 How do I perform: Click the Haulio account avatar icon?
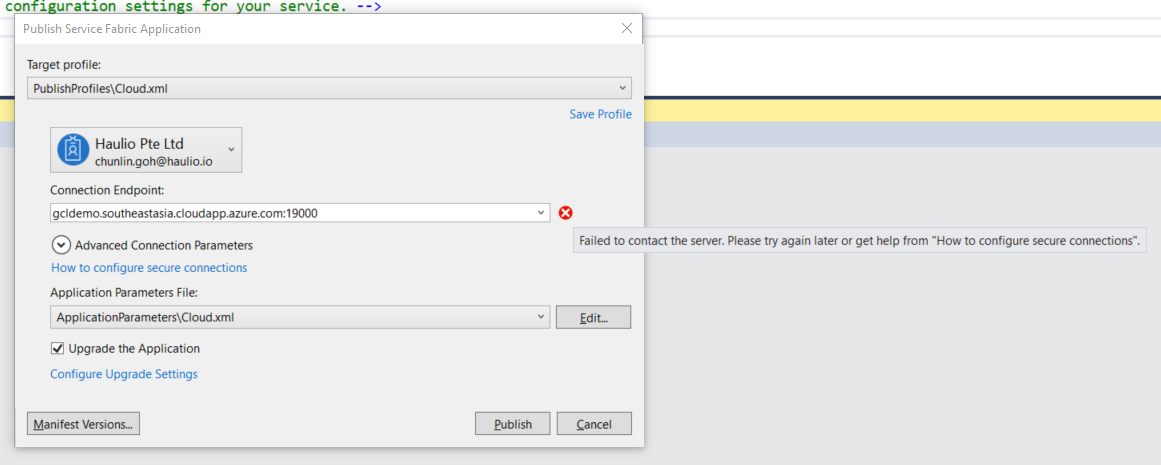point(73,150)
